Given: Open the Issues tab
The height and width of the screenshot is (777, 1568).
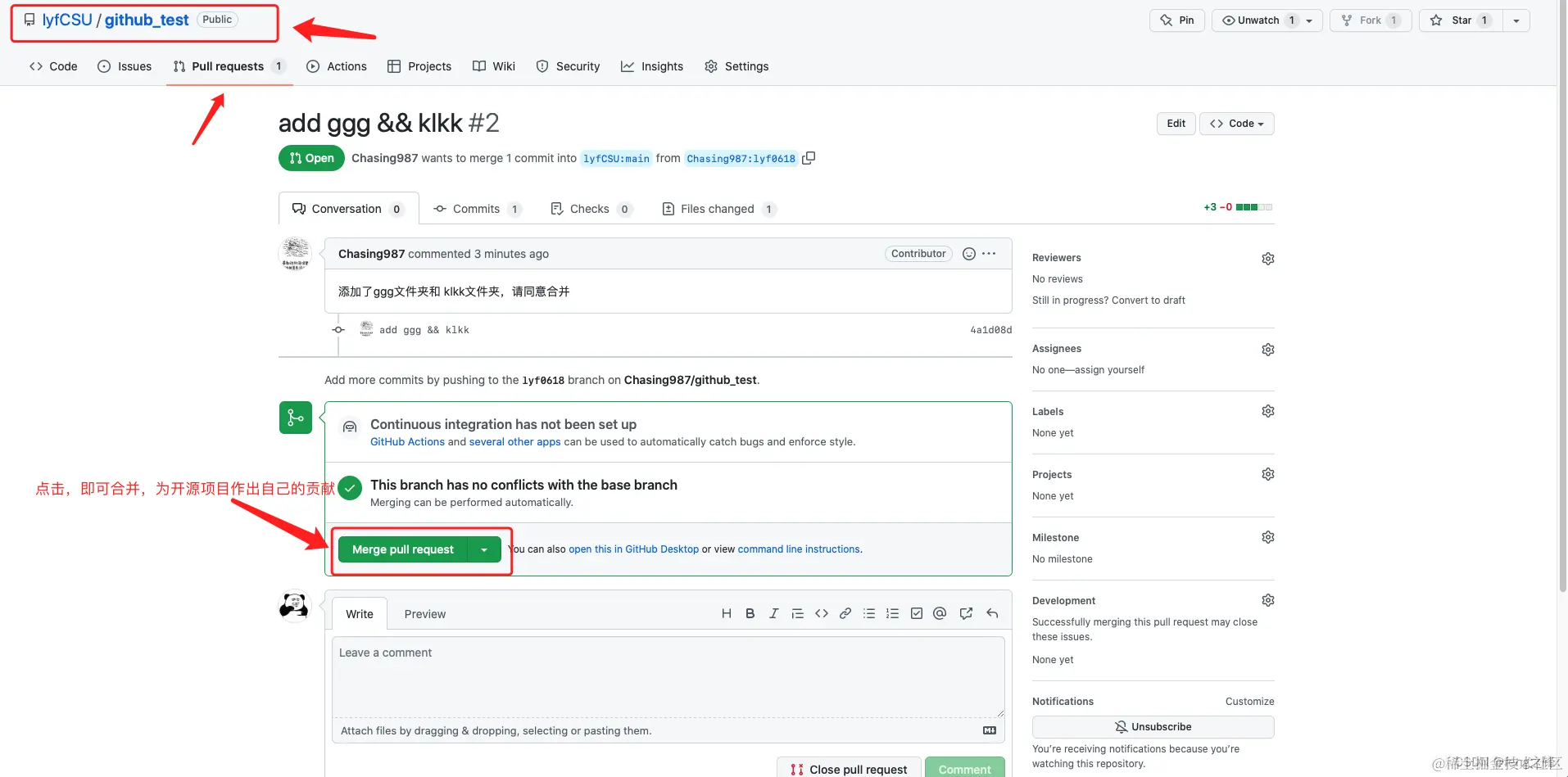Looking at the screenshot, I should (x=125, y=66).
